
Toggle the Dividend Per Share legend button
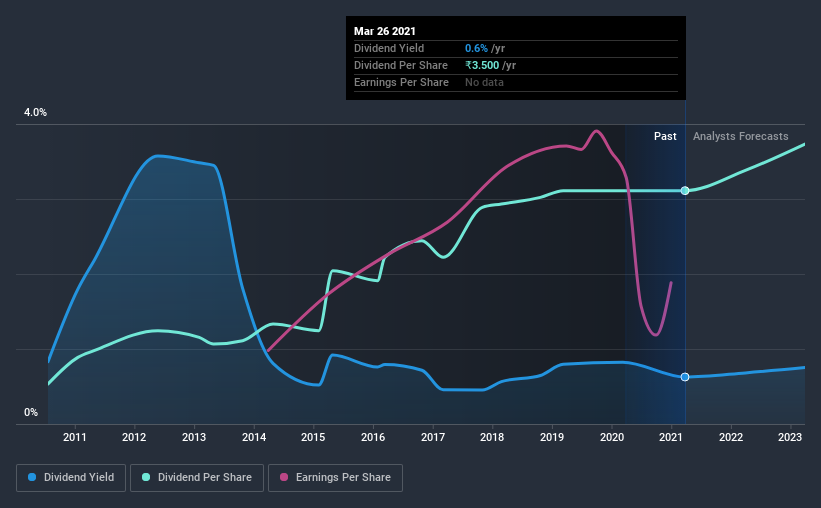pyautogui.click(x=197, y=478)
